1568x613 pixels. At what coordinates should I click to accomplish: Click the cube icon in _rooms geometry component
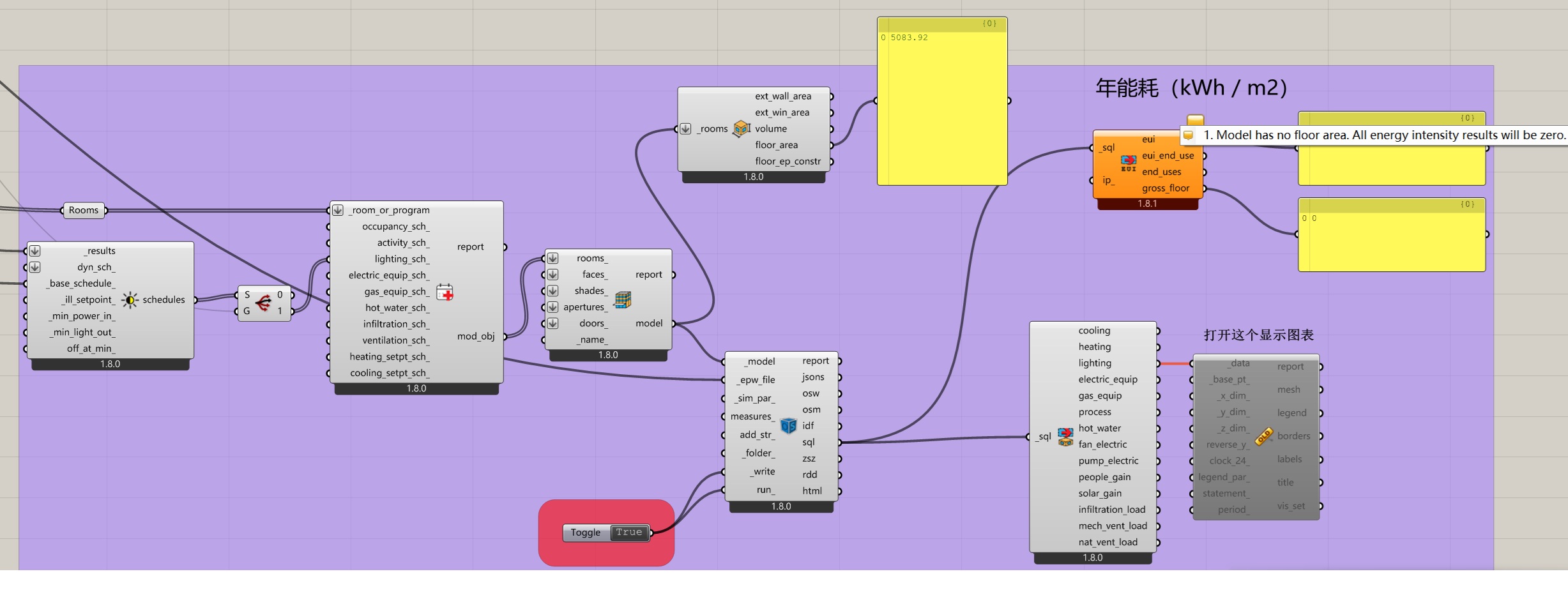click(742, 128)
